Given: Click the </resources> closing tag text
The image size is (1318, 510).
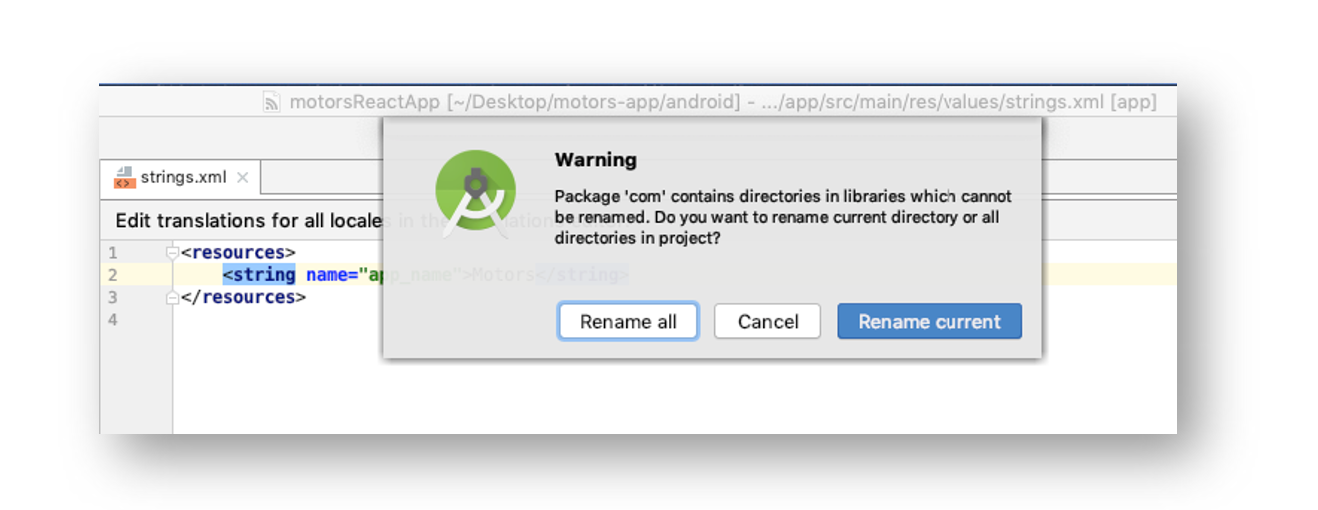Looking at the screenshot, I should coord(243,297).
